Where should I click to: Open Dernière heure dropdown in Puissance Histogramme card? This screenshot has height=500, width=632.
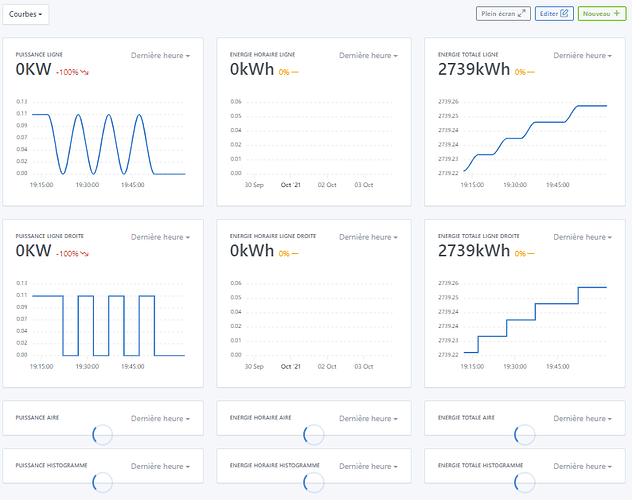[160, 466]
